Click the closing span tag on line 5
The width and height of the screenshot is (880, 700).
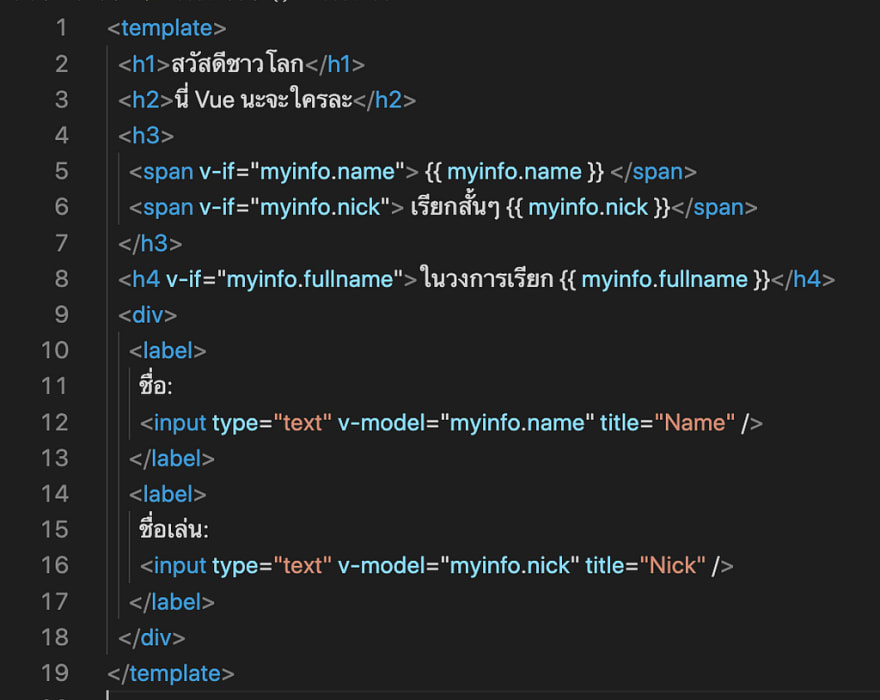coord(653,172)
